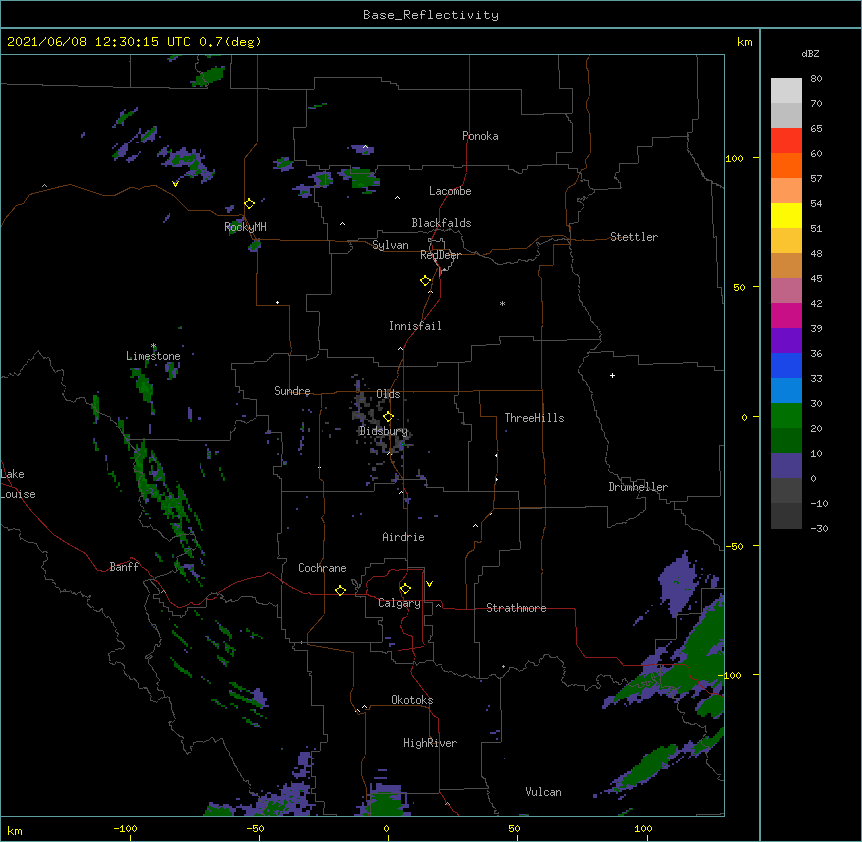Click the yellow radar marker near RockyMH
Screen dimensions: 862x842
[x=250, y=204]
